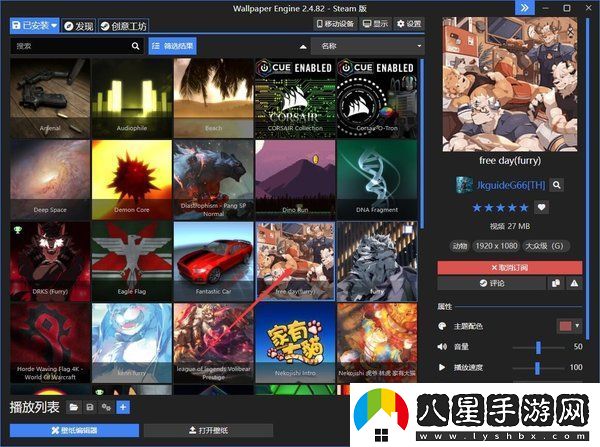The height and width of the screenshot is (447, 600).
Task: Click the copy icon next to 评论
Action: coord(556,283)
